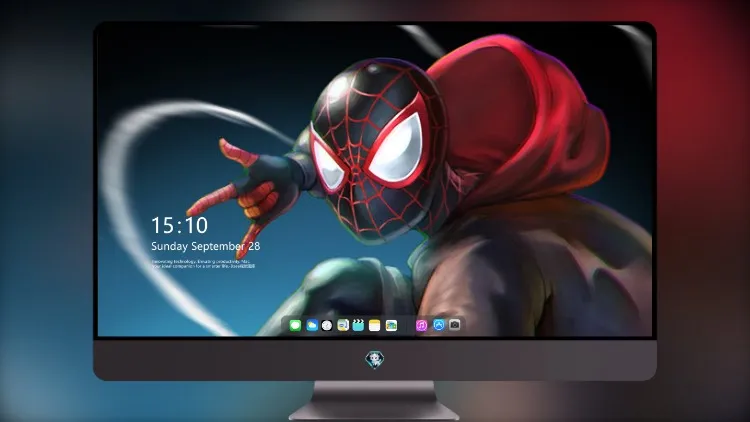Image resolution: width=750 pixels, height=422 pixels.
Task: Launch the pink iTunes music app
Action: point(421,326)
